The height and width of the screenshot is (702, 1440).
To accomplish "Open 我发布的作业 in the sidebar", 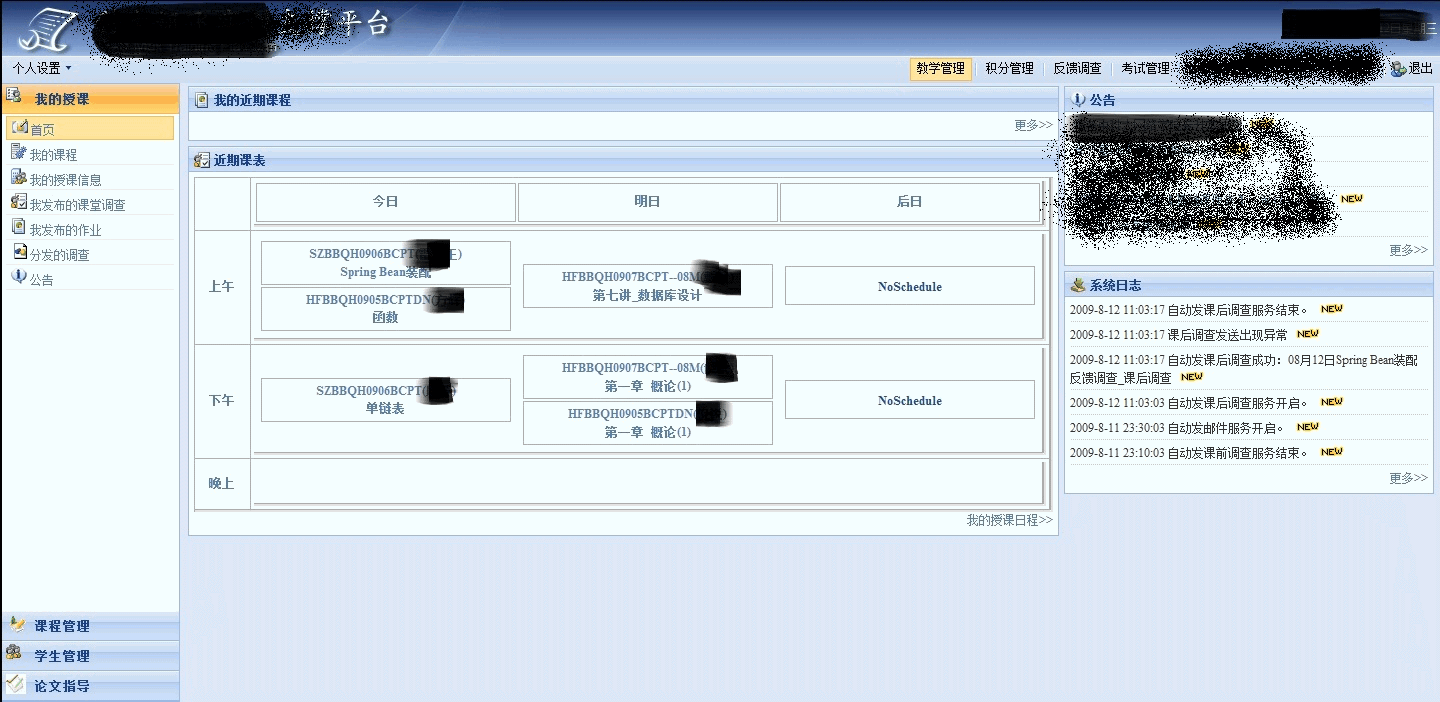I will pyautogui.click(x=65, y=230).
